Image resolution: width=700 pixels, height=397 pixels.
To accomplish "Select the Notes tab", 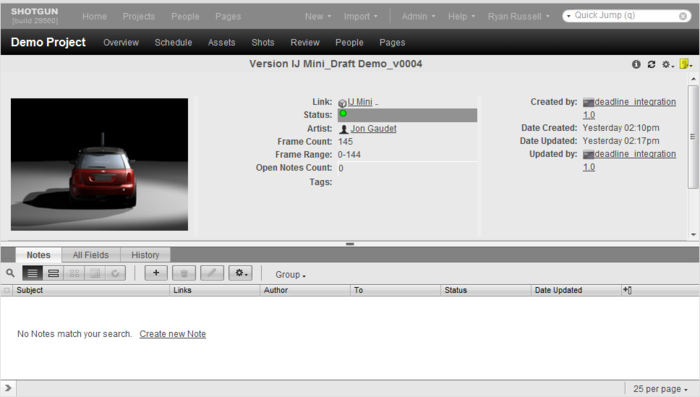I will tap(38, 255).
